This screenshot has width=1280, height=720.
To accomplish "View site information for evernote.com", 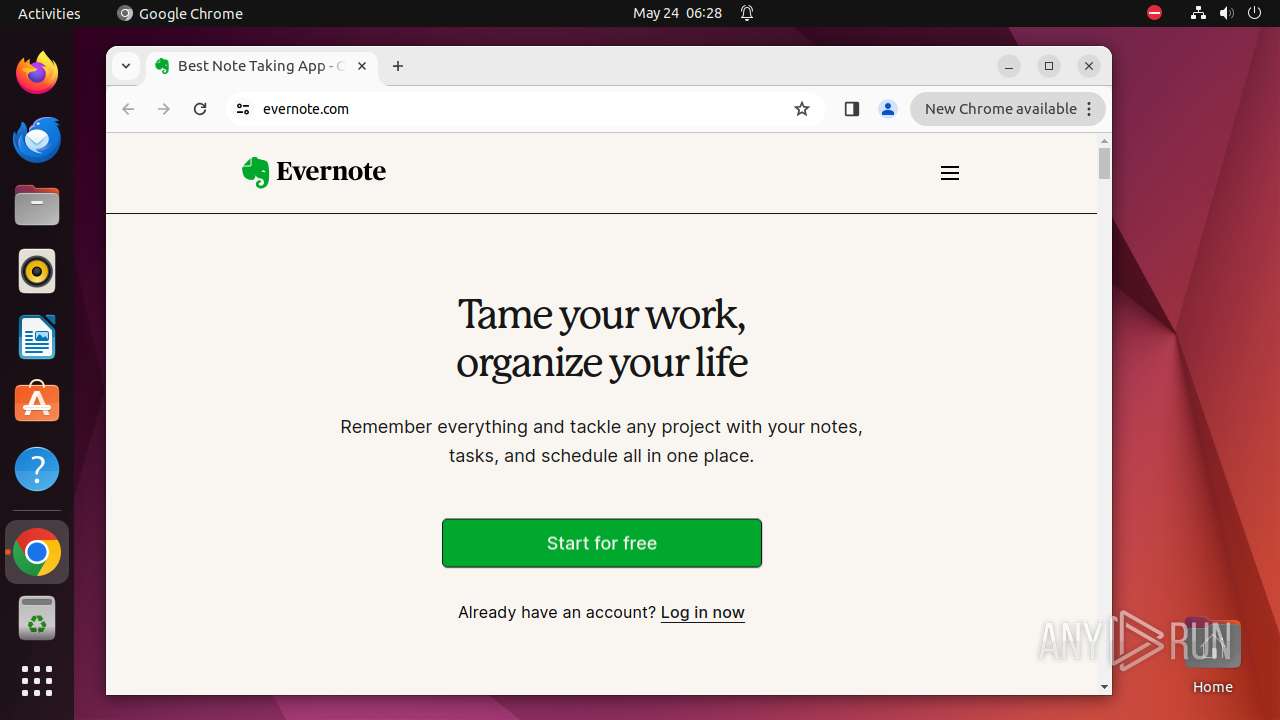I will (243, 109).
